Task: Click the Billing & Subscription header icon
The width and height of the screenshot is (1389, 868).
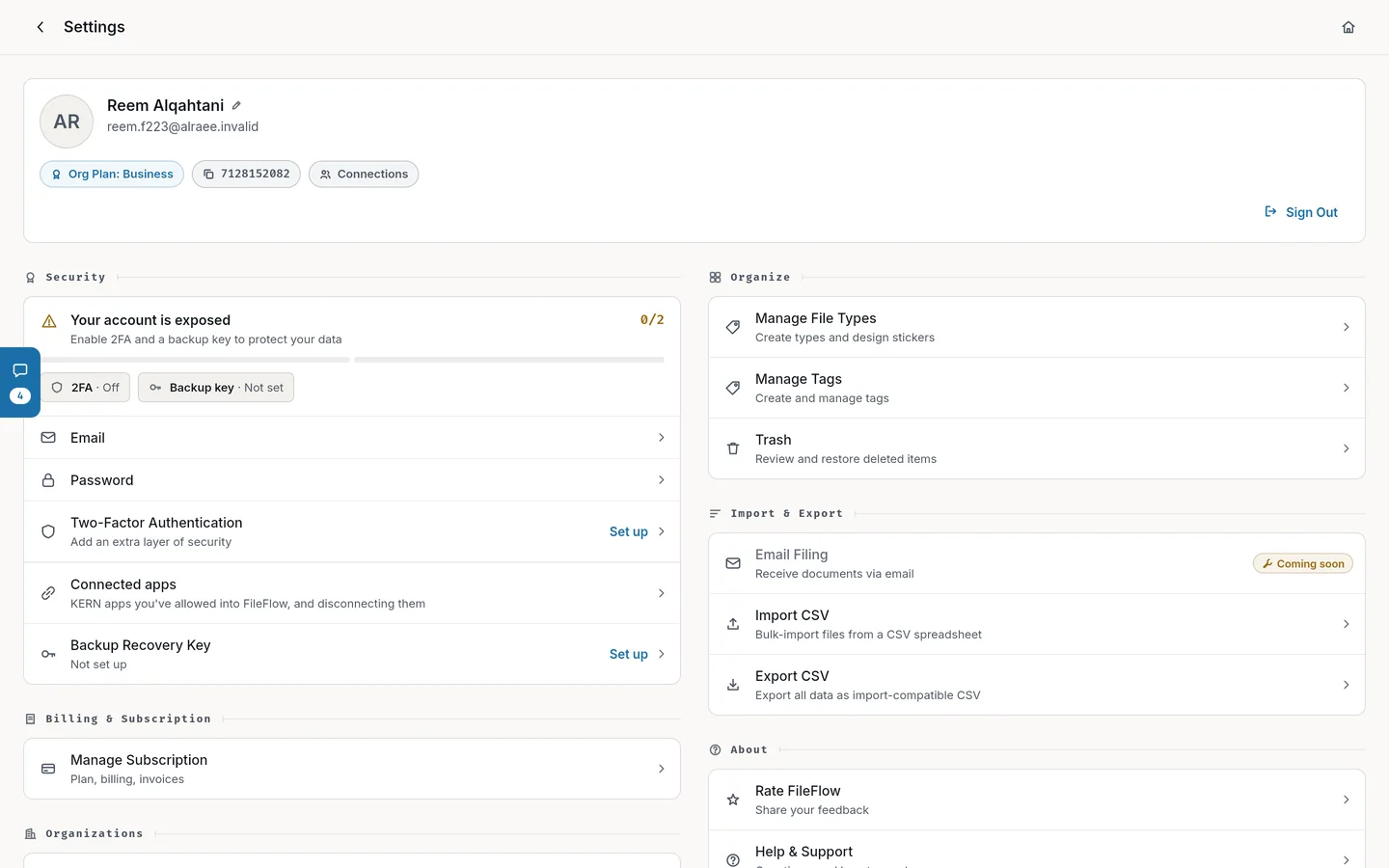Action: pyautogui.click(x=30, y=719)
